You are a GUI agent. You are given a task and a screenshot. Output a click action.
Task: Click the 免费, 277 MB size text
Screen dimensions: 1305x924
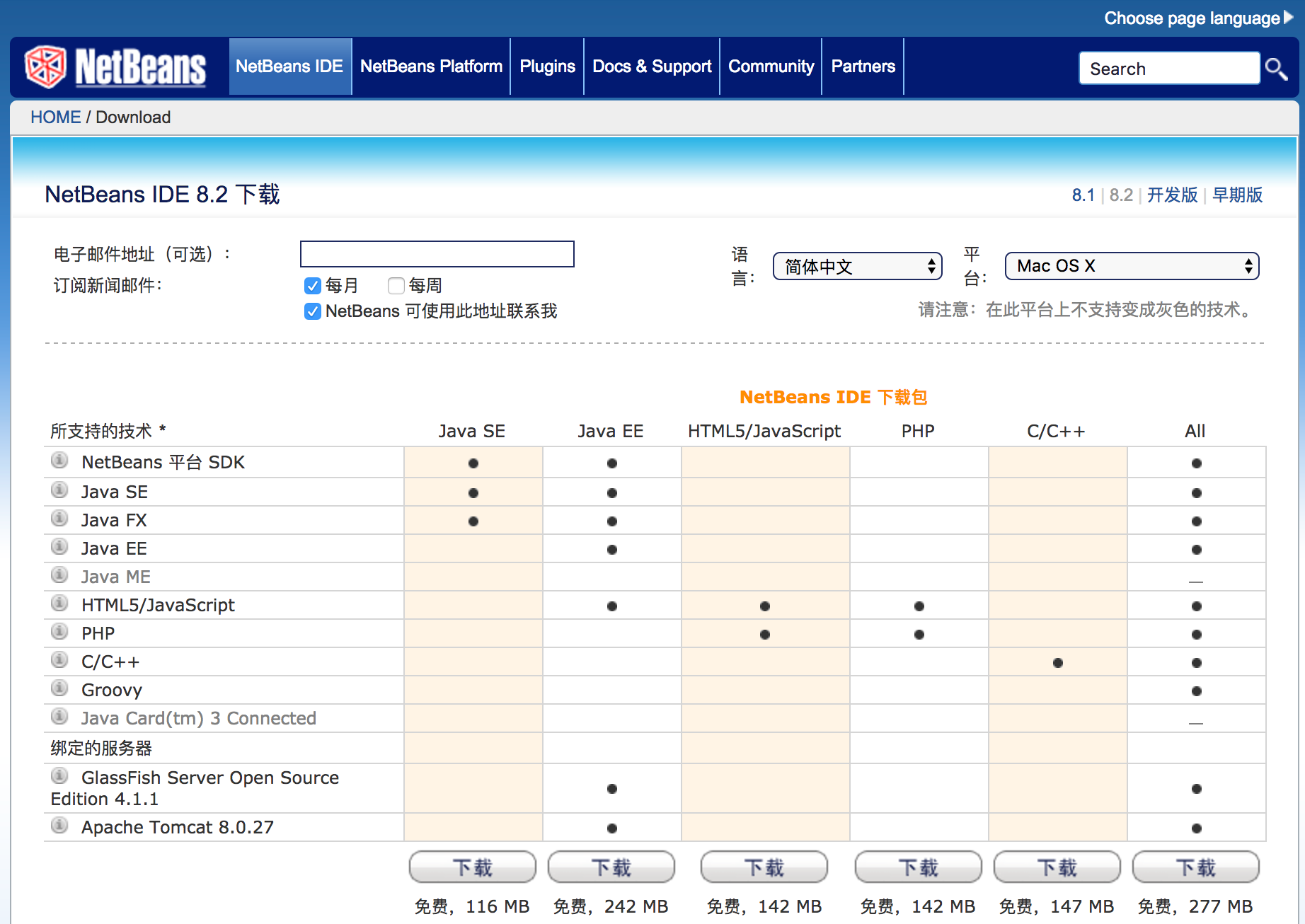click(1195, 906)
